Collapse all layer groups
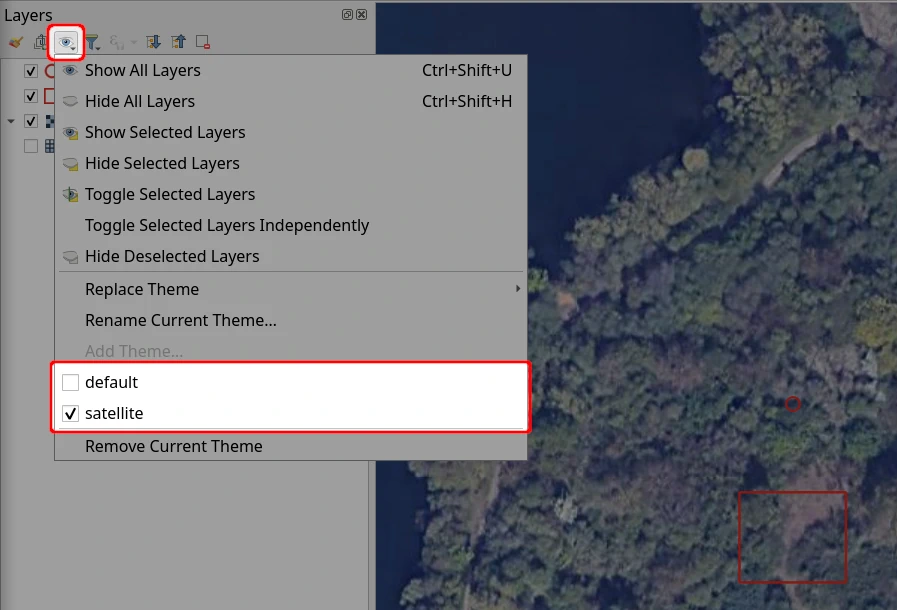This screenshot has height=610, width=897. 178,42
